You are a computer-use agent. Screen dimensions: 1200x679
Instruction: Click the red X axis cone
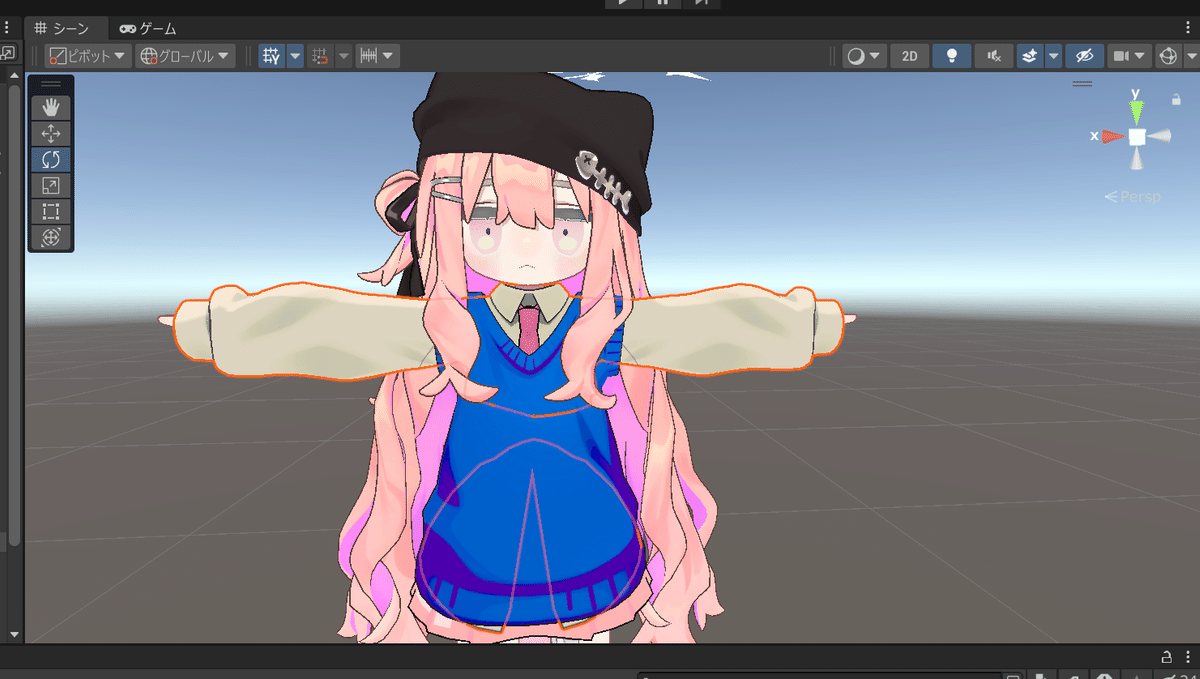tap(1112, 136)
